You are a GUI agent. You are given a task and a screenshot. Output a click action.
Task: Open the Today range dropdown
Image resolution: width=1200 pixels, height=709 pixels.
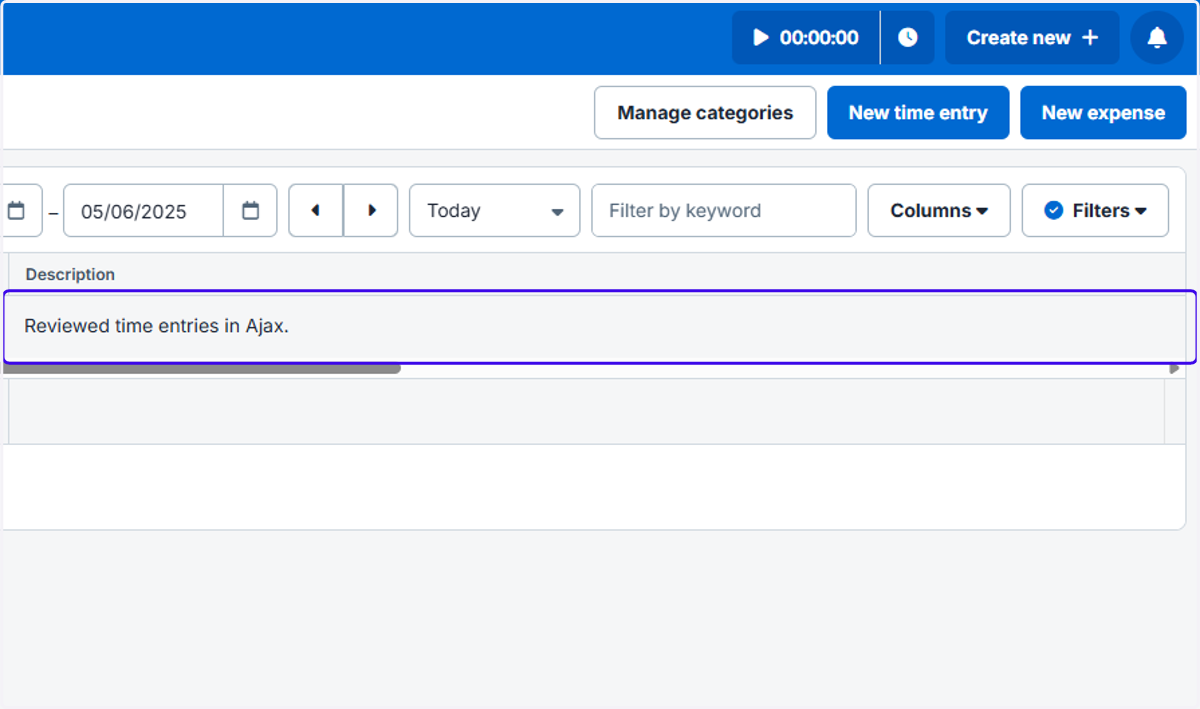[495, 211]
